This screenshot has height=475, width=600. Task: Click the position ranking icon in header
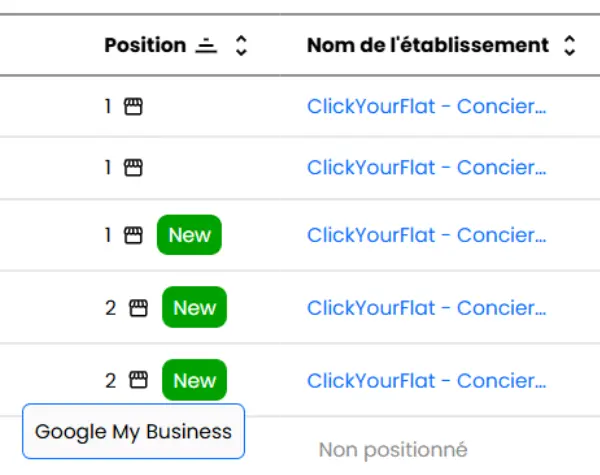(206, 46)
